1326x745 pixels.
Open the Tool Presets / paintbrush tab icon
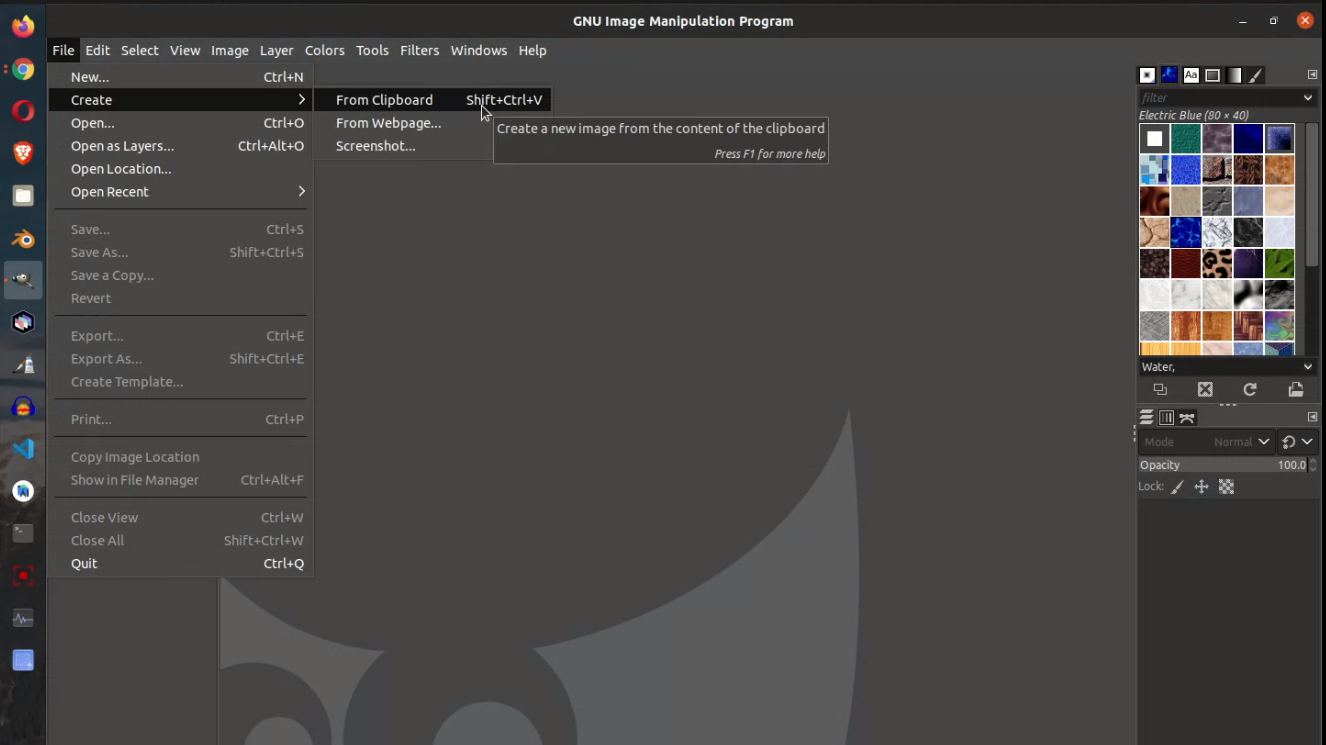point(1256,75)
